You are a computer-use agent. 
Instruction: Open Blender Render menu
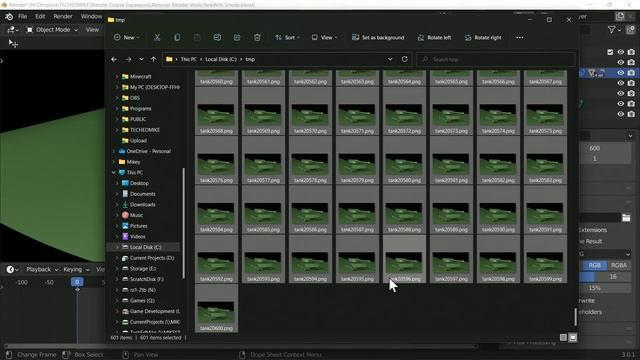click(63, 16)
